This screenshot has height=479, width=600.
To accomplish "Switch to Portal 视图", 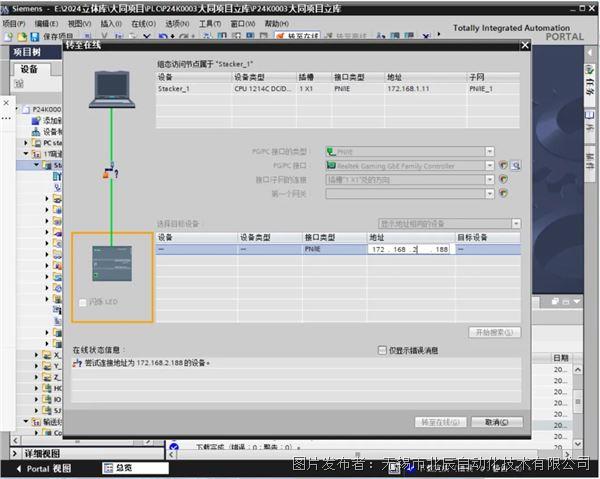I will click(x=44, y=469).
